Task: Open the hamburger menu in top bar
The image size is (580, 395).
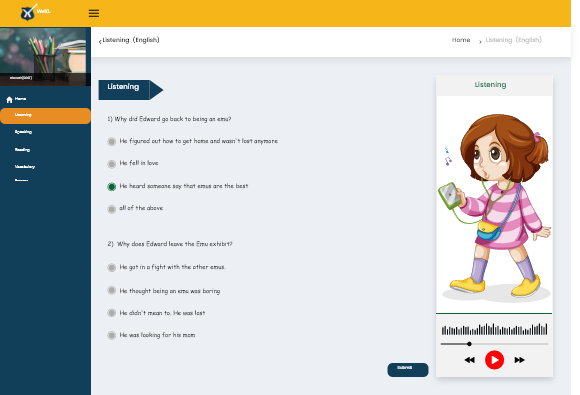Action: tap(94, 13)
